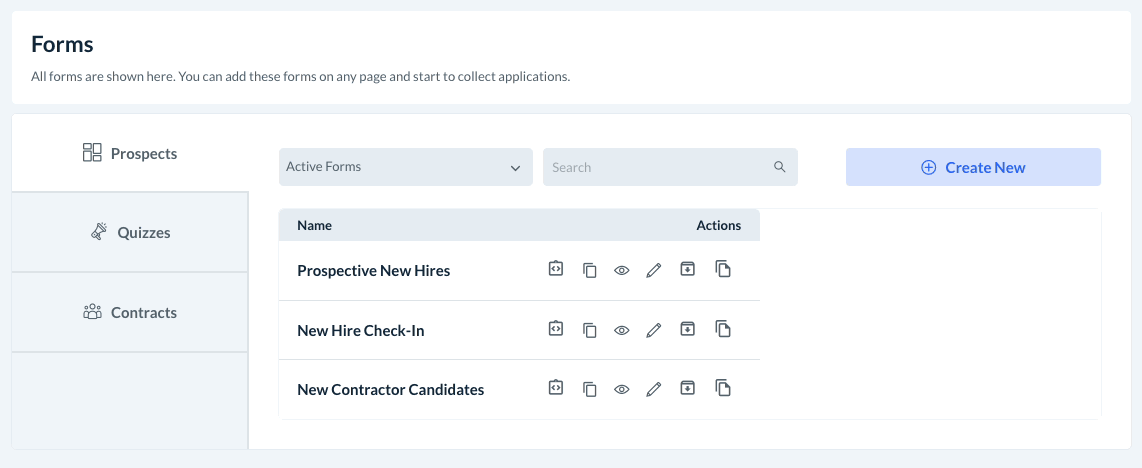The width and height of the screenshot is (1142, 468).
Task: Click the magnifier icon in the search box
Action: (x=780, y=167)
